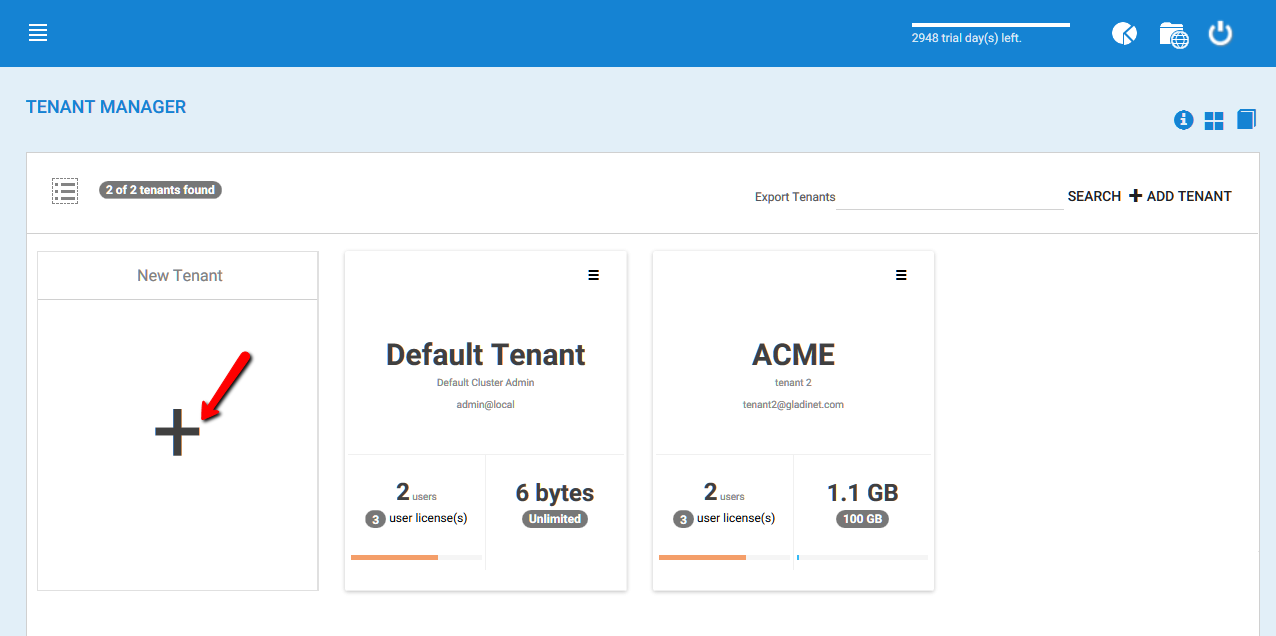Switch to grid tiles view icon
Viewport: 1276px width, 636px height.
1214,121
